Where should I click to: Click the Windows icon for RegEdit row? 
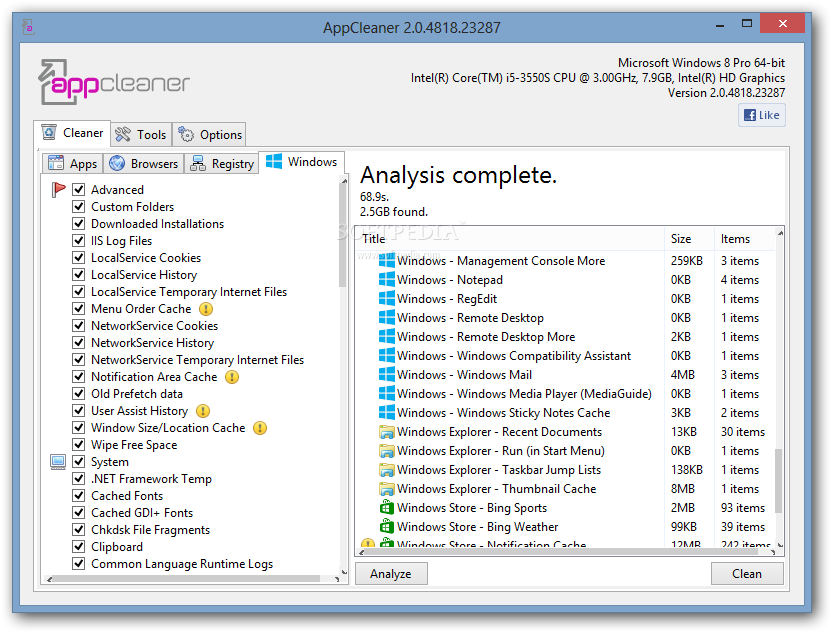pos(387,299)
